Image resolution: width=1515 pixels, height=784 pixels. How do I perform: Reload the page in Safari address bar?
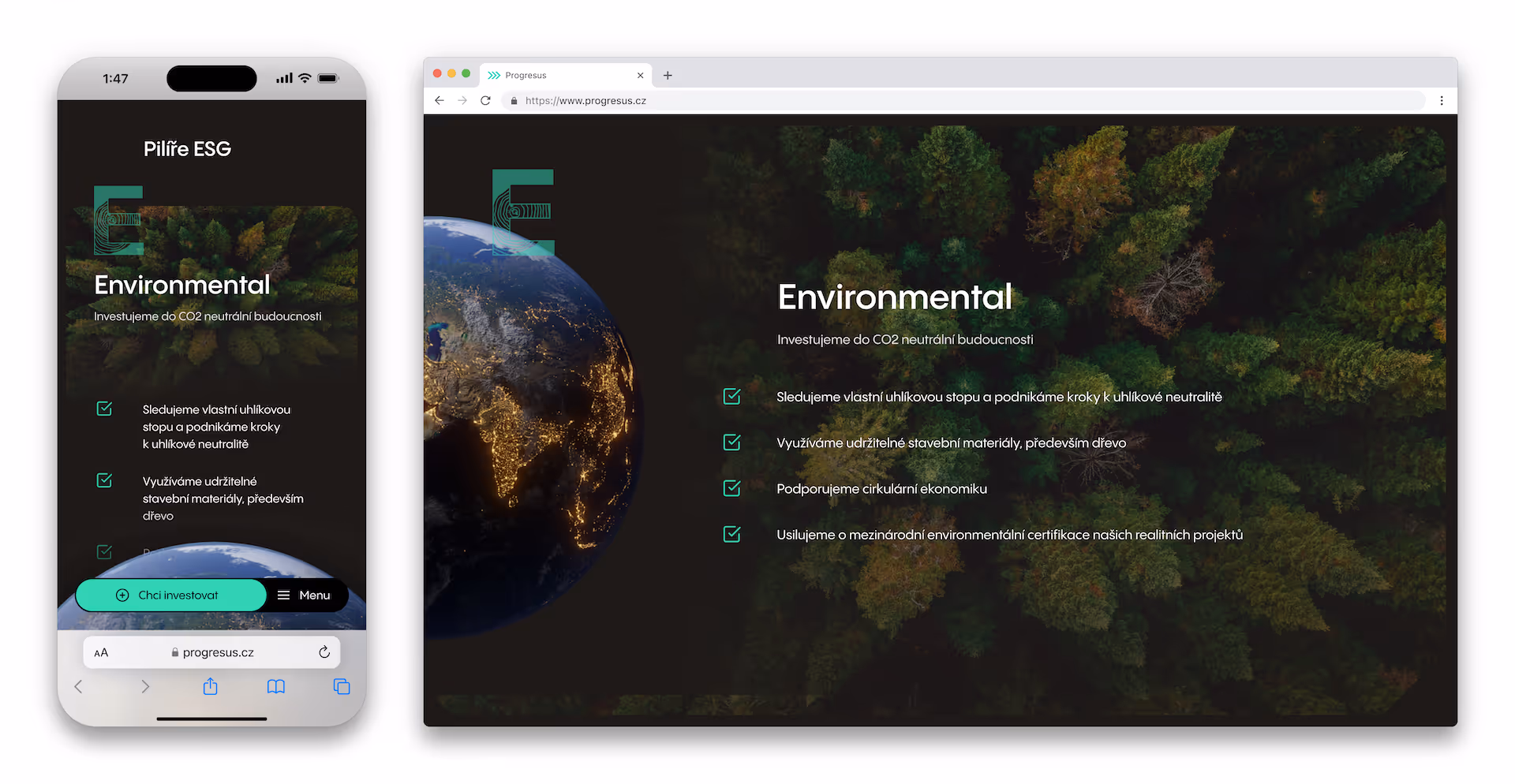click(x=324, y=651)
